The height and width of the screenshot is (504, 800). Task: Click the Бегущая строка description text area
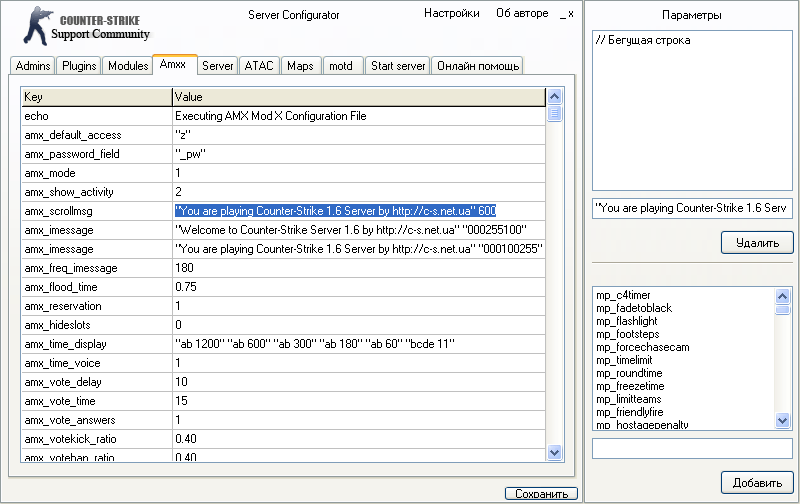click(692, 110)
